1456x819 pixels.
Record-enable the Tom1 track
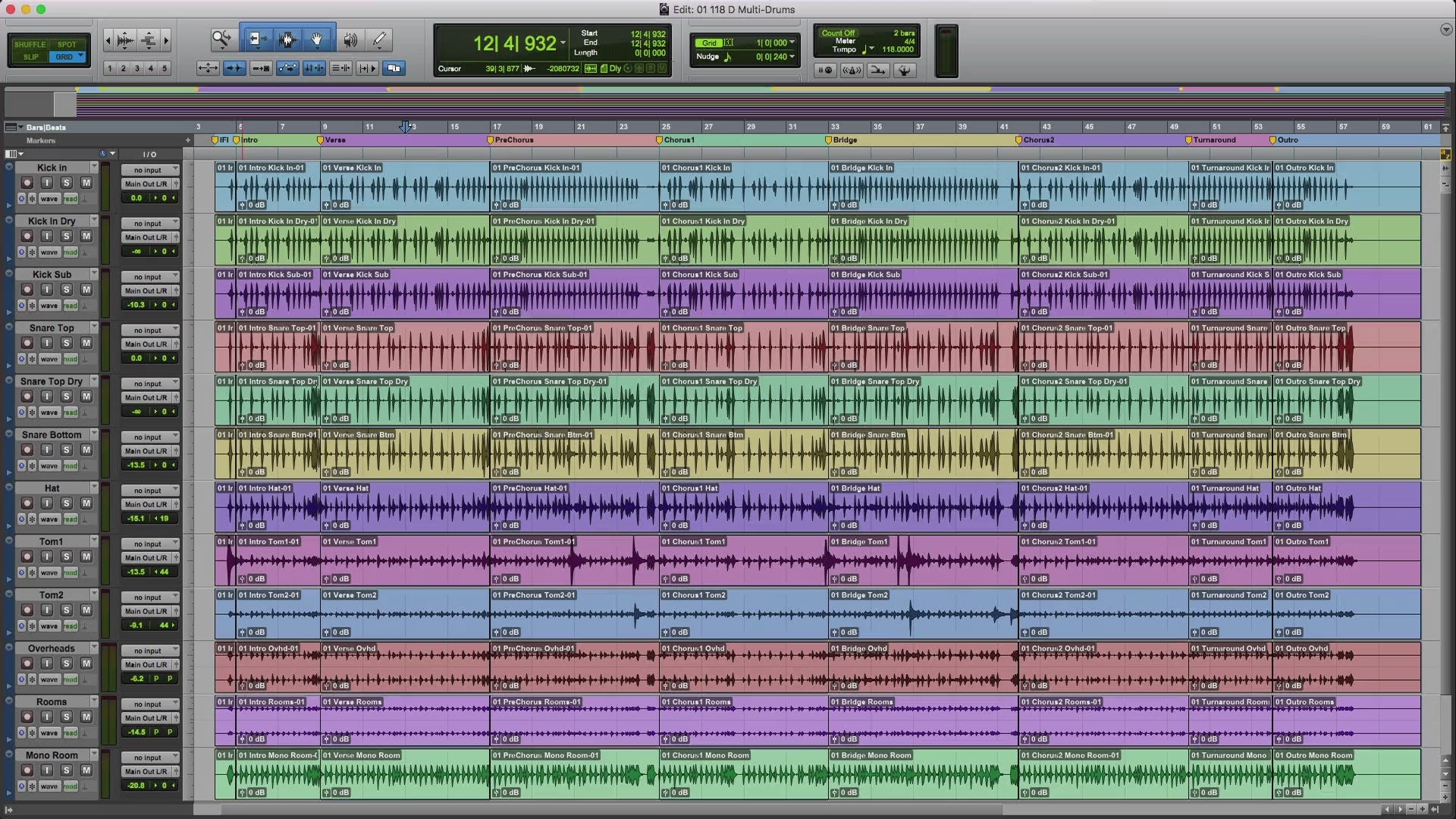tap(27, 557)
